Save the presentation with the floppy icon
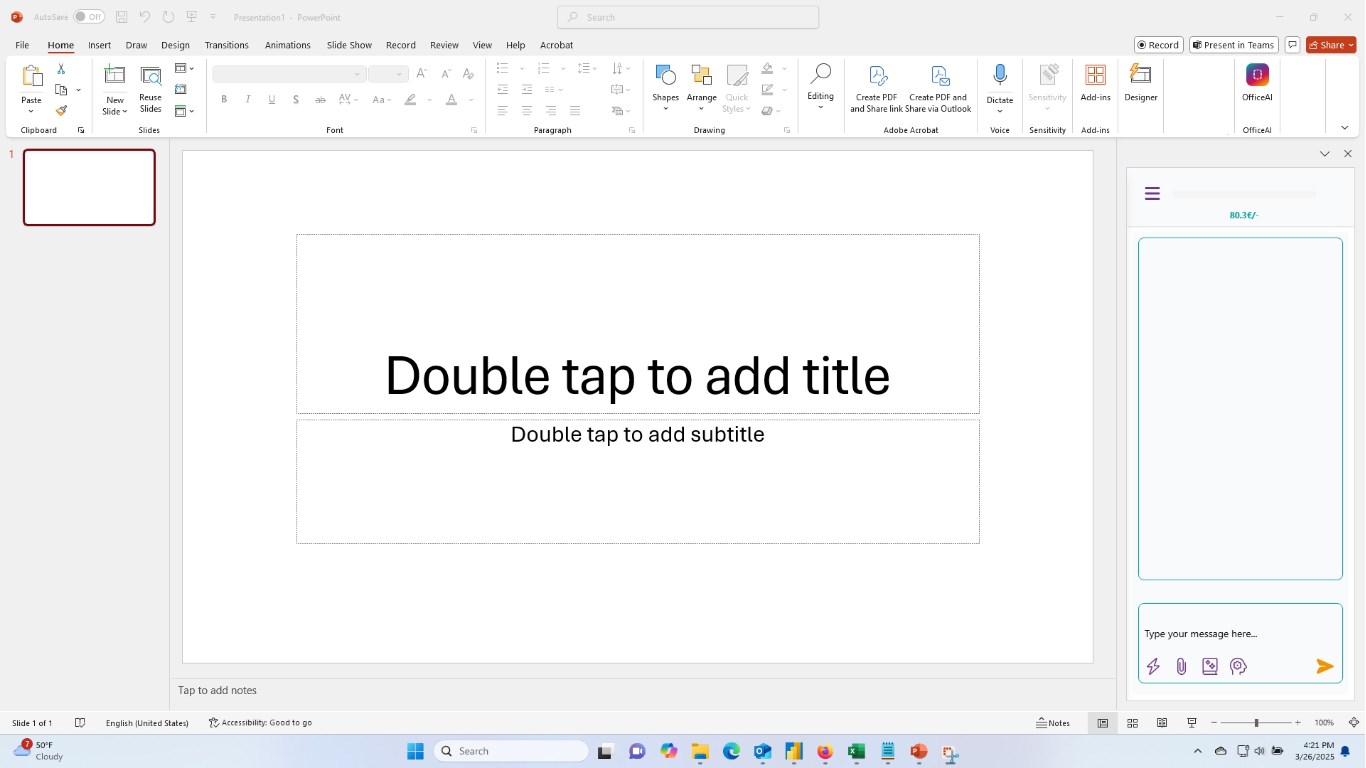This screenshot has height=768, width=1366. [121, 17]
